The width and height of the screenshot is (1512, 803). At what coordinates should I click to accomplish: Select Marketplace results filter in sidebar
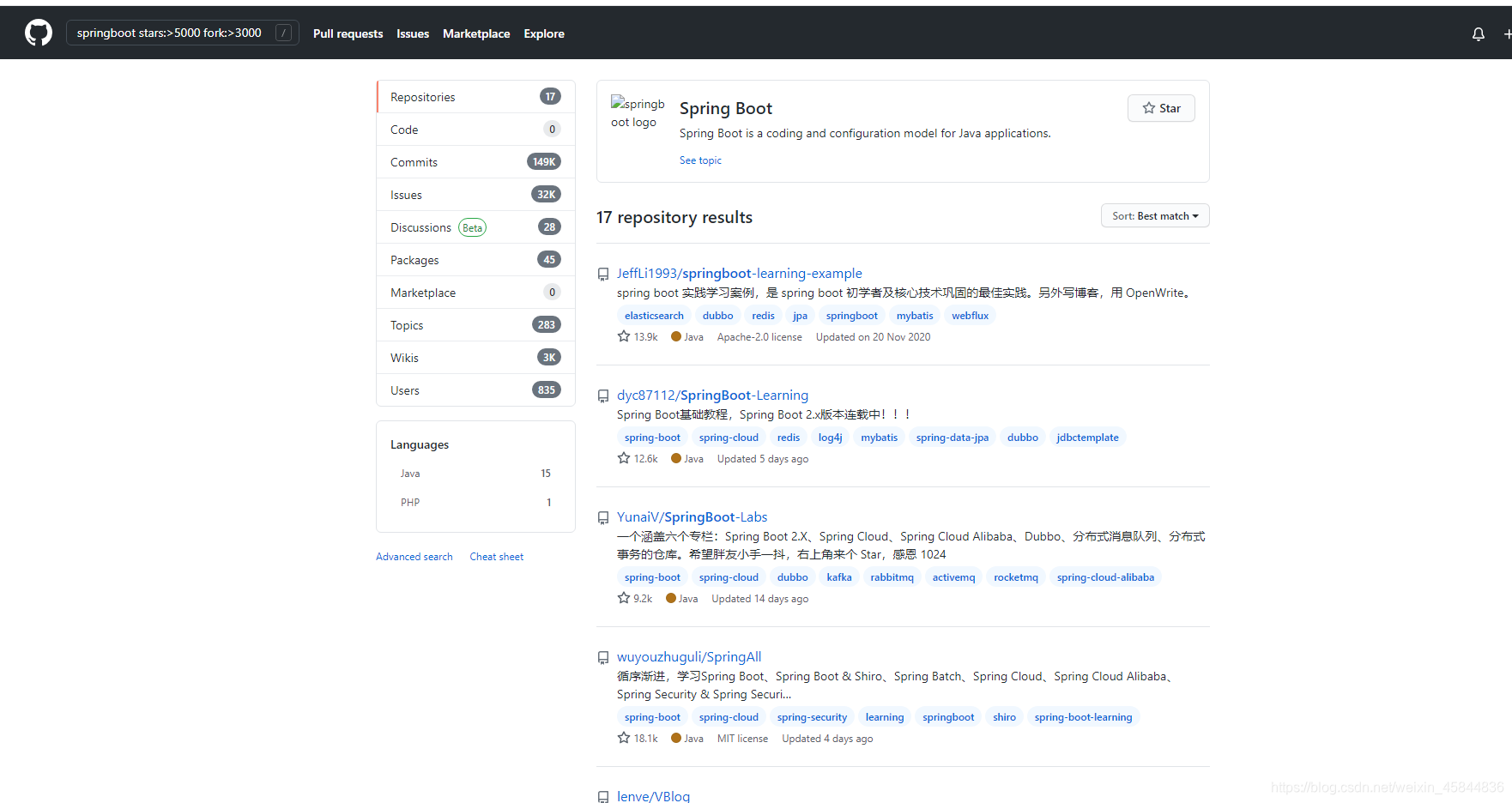coord(475,293)
